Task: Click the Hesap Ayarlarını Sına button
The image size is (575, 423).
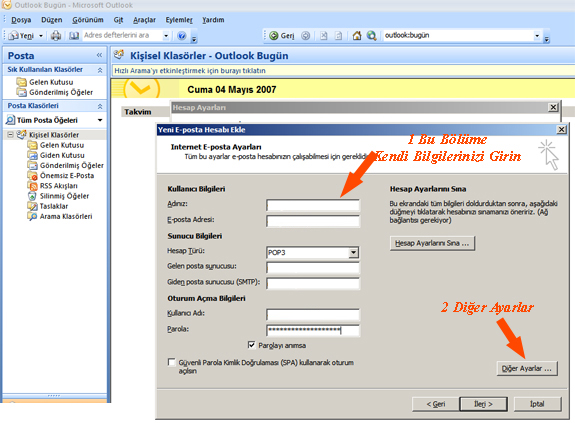Action: click(432, 243)
